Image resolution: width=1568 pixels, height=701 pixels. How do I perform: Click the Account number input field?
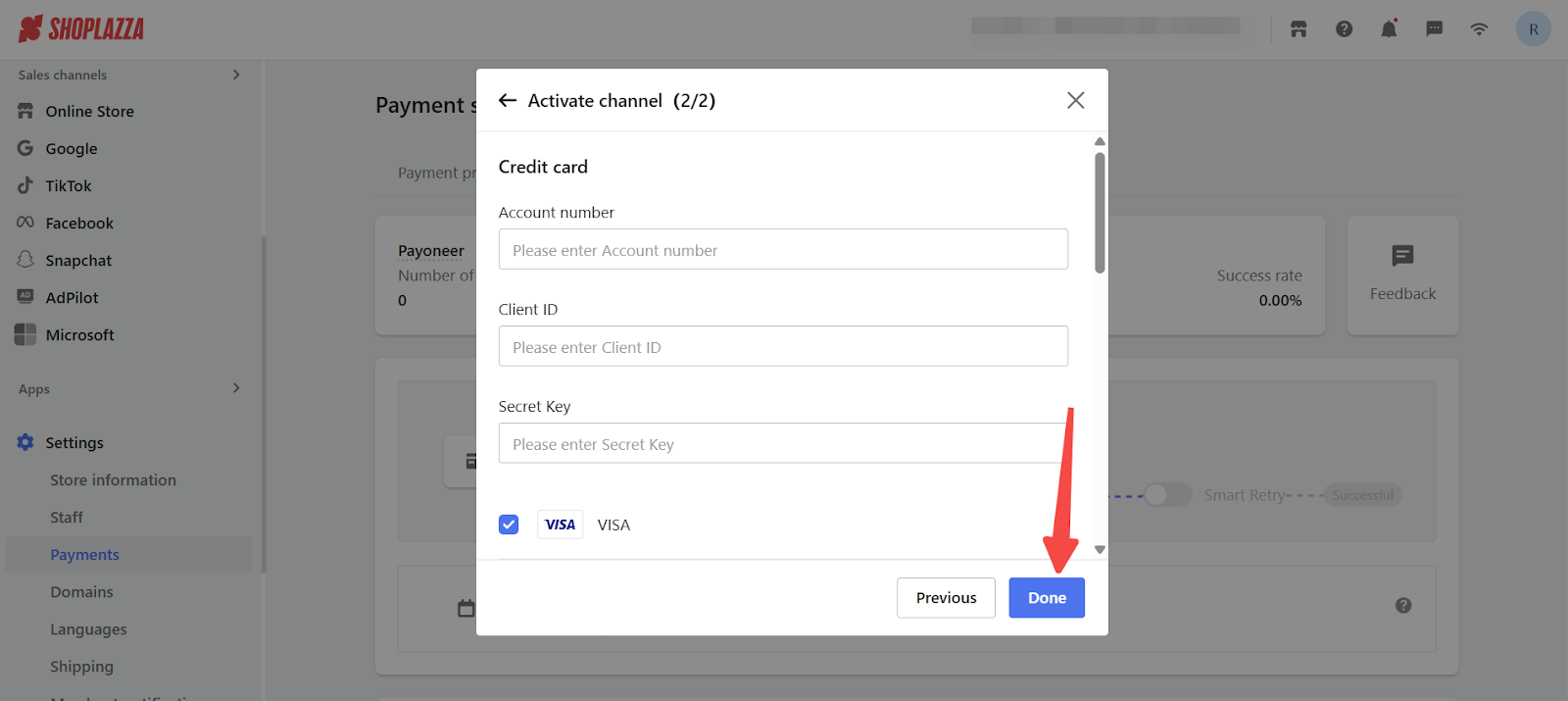(783, 249)
